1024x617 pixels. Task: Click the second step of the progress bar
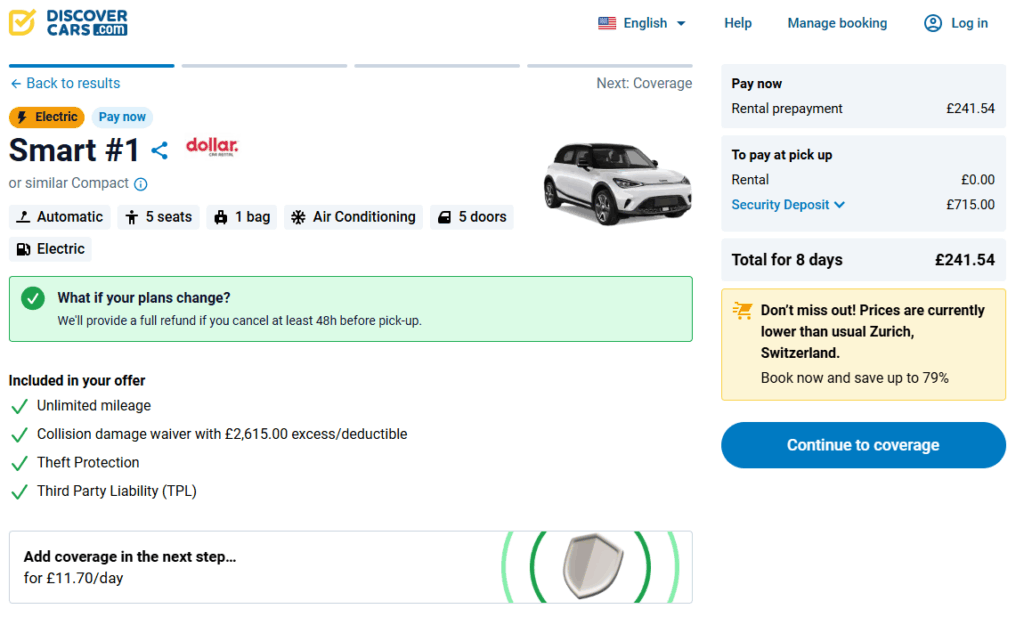(x=264, y=64)
